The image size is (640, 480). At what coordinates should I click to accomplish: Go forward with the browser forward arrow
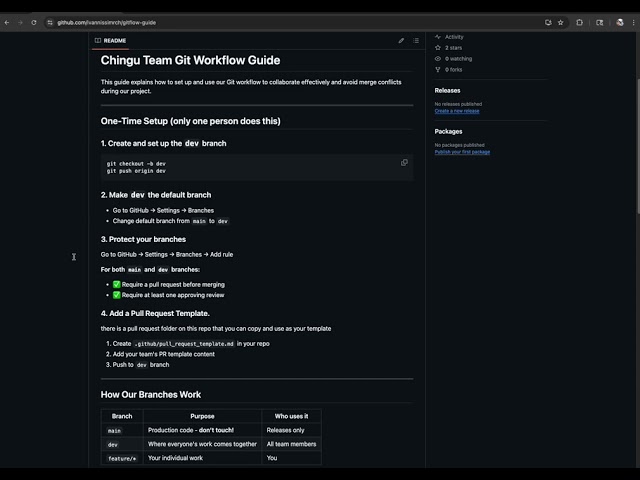tap(20, 23)
